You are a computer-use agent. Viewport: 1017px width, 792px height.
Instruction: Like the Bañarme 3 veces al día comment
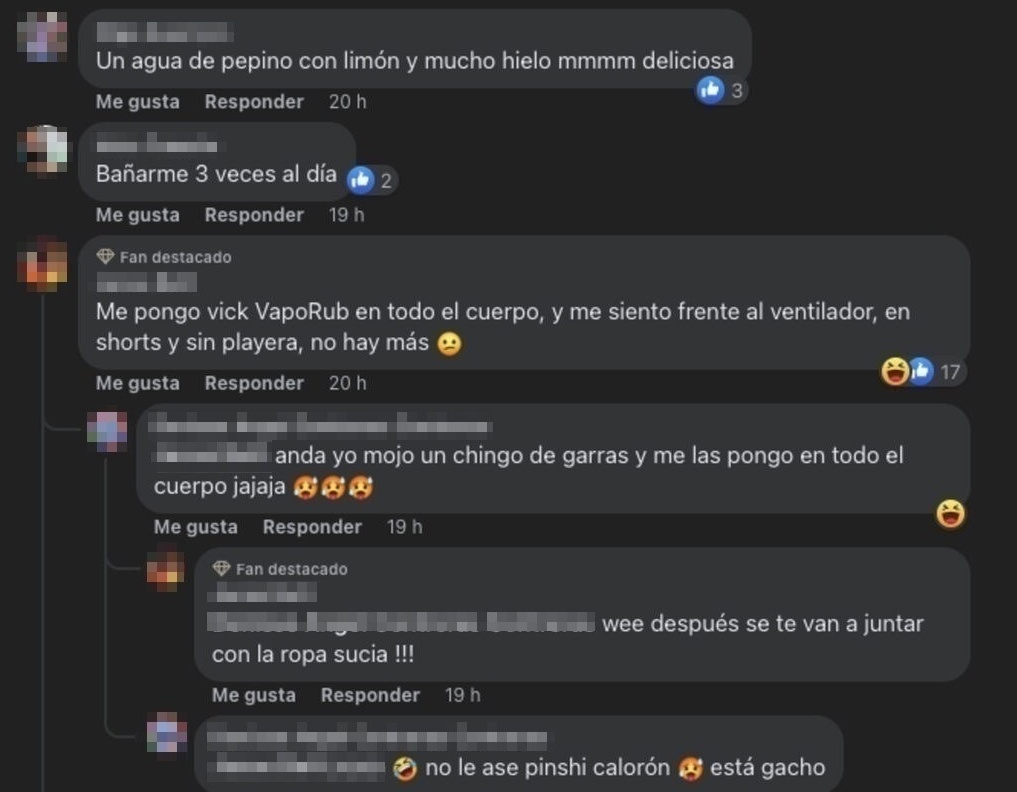[x=138, y=215]
